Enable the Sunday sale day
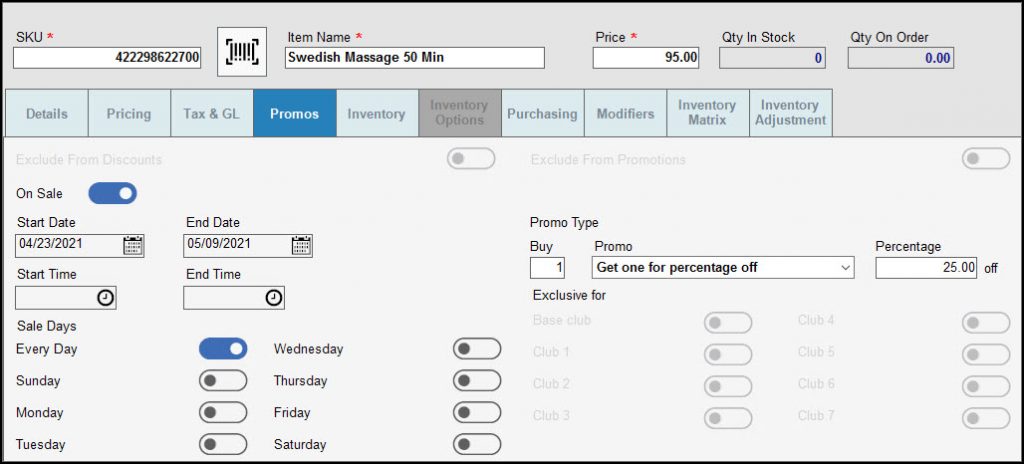1024x464 pixels. [x=223, y=380]
